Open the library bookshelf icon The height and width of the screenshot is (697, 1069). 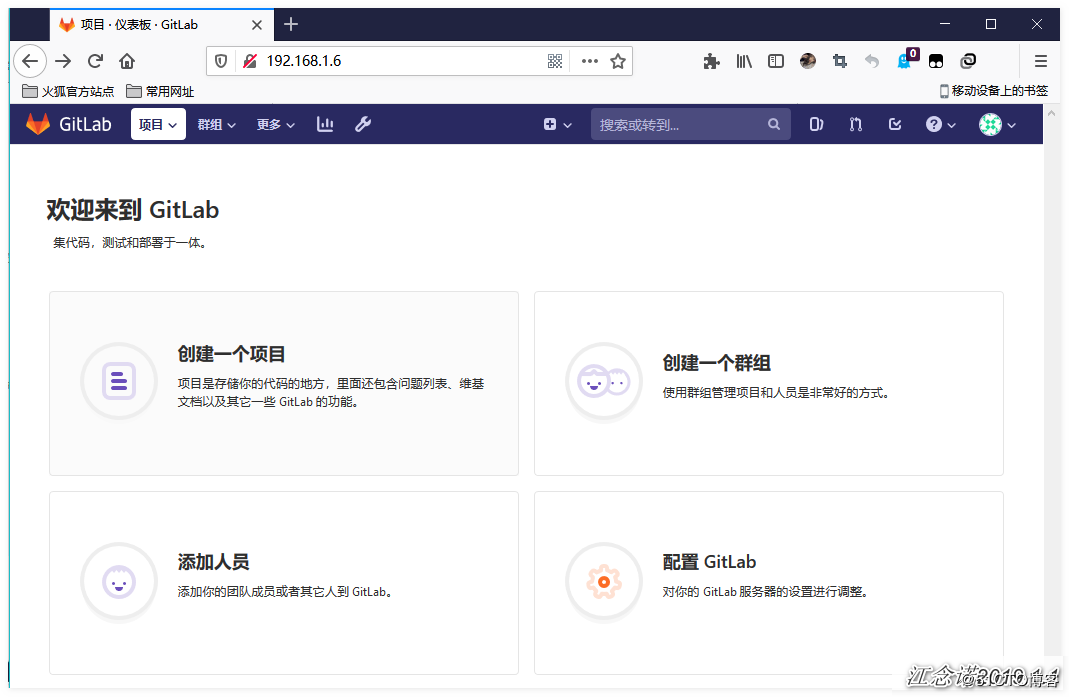[x=744, y=61]
